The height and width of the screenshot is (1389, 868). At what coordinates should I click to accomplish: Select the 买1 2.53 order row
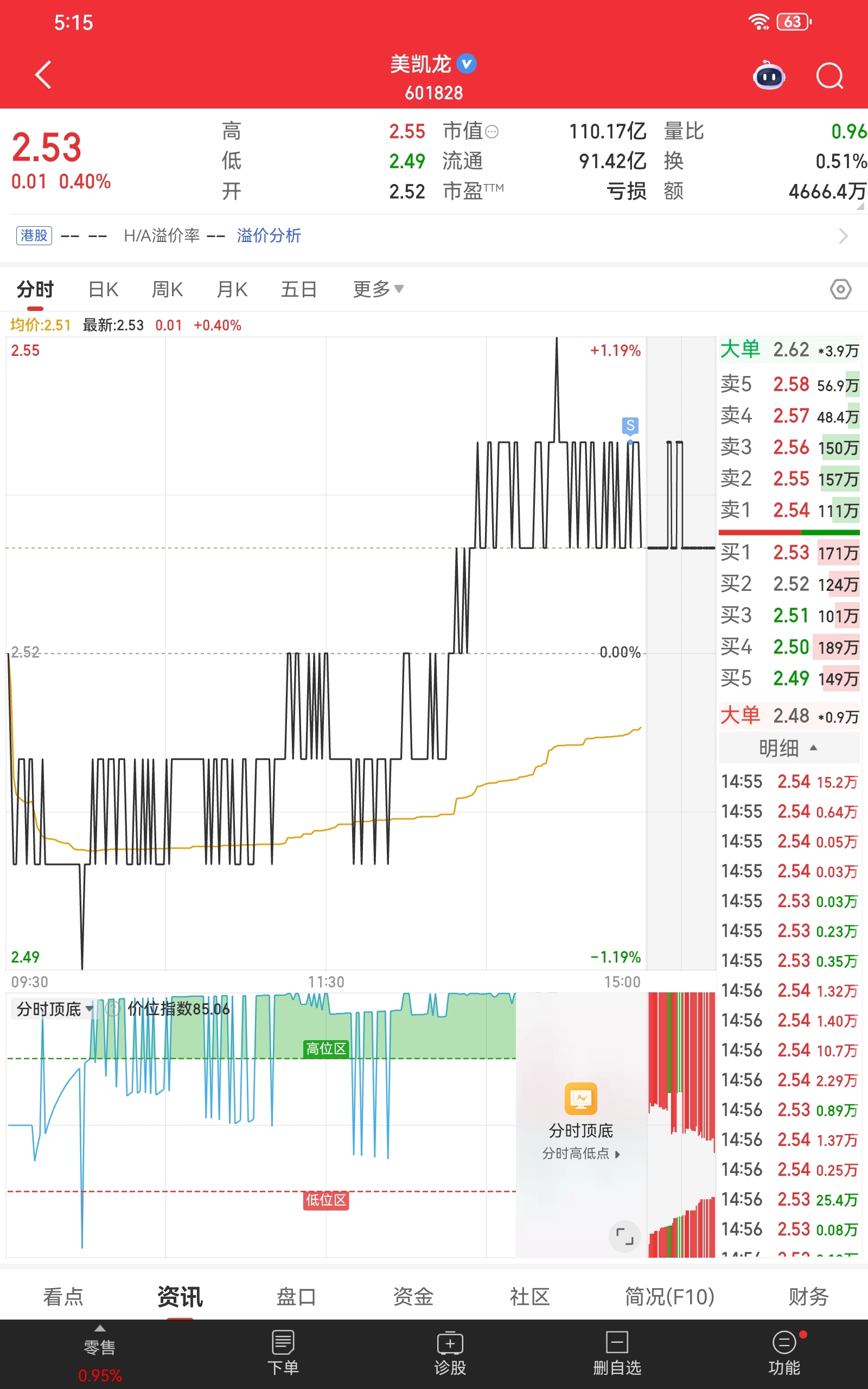789,553
